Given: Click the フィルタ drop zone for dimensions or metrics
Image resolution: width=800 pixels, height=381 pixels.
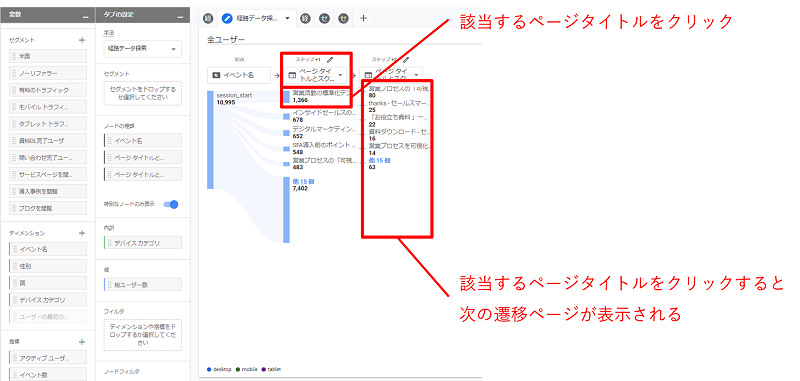Looking at the screenshot, I should coord(143,335).
